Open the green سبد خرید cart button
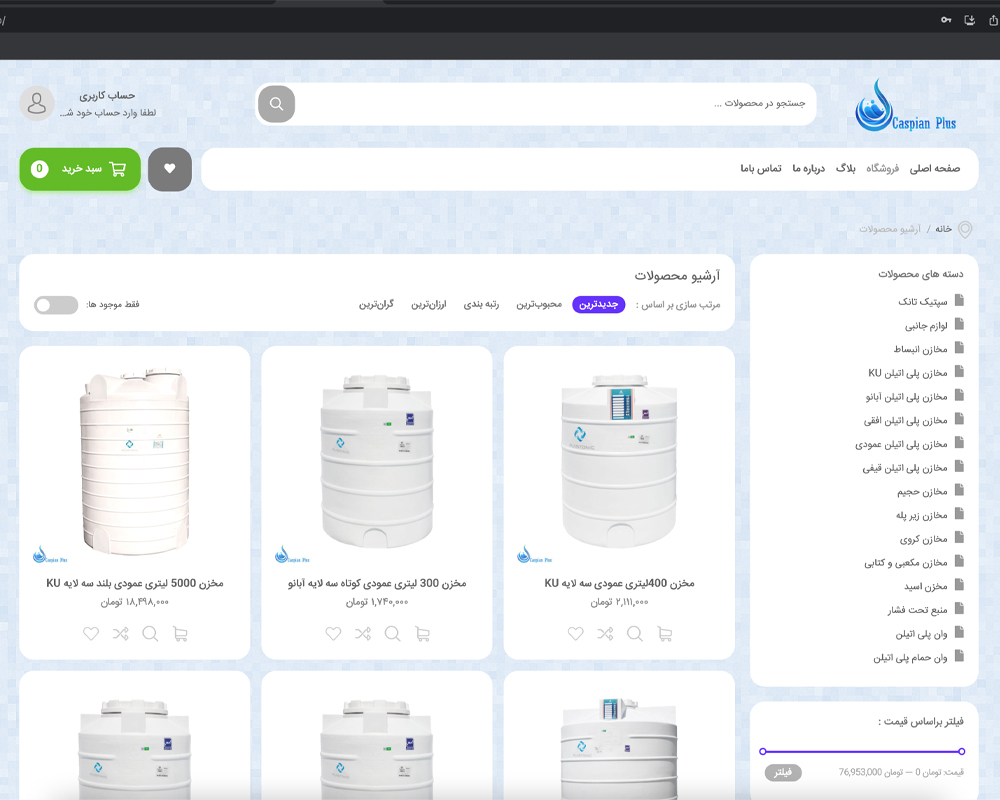 click(79, 169)
